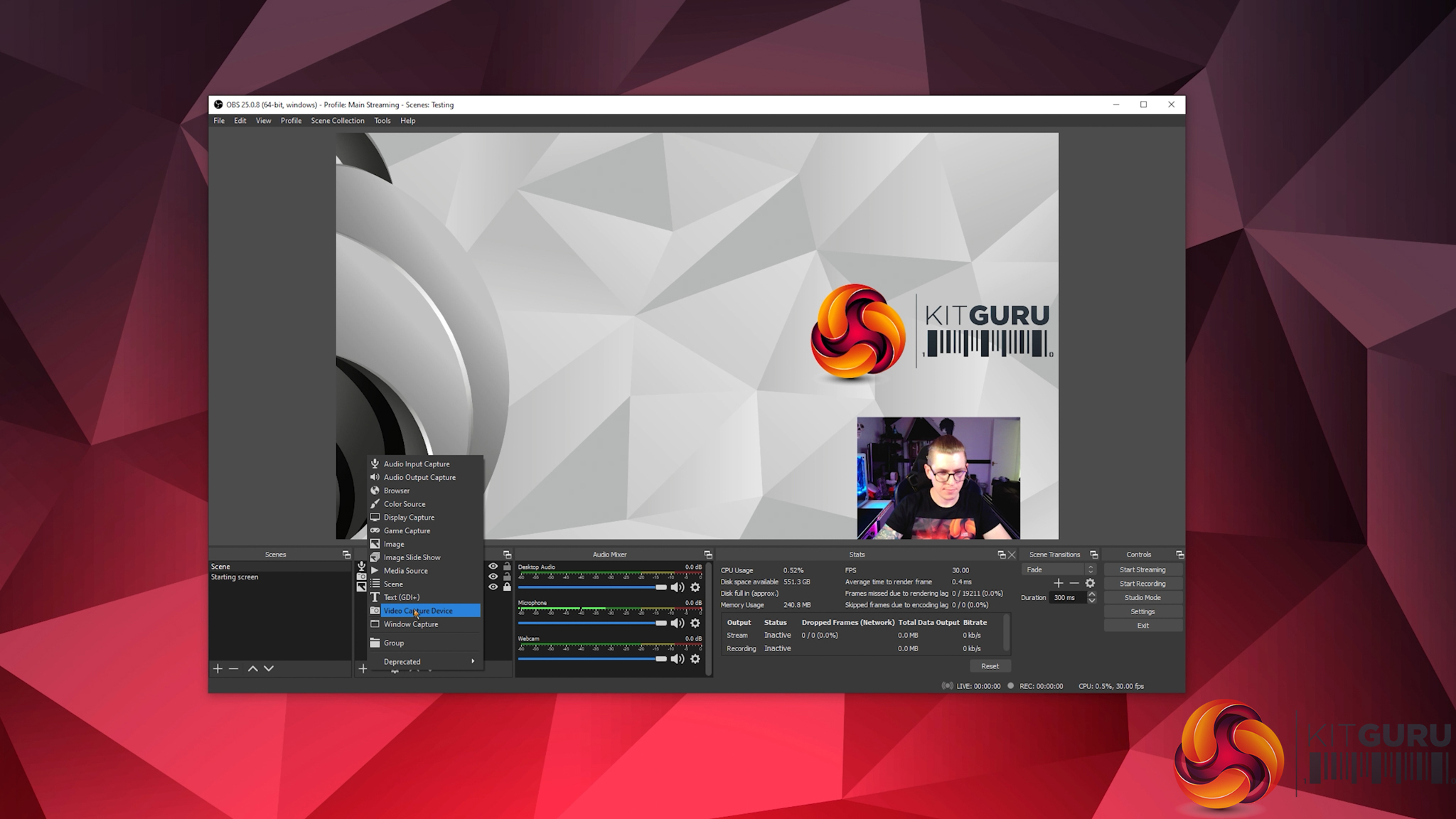This screenshot has height=819, width=1456.
Task: Adjust the Microphone volume slider handle
Action: tap(660, 623)
